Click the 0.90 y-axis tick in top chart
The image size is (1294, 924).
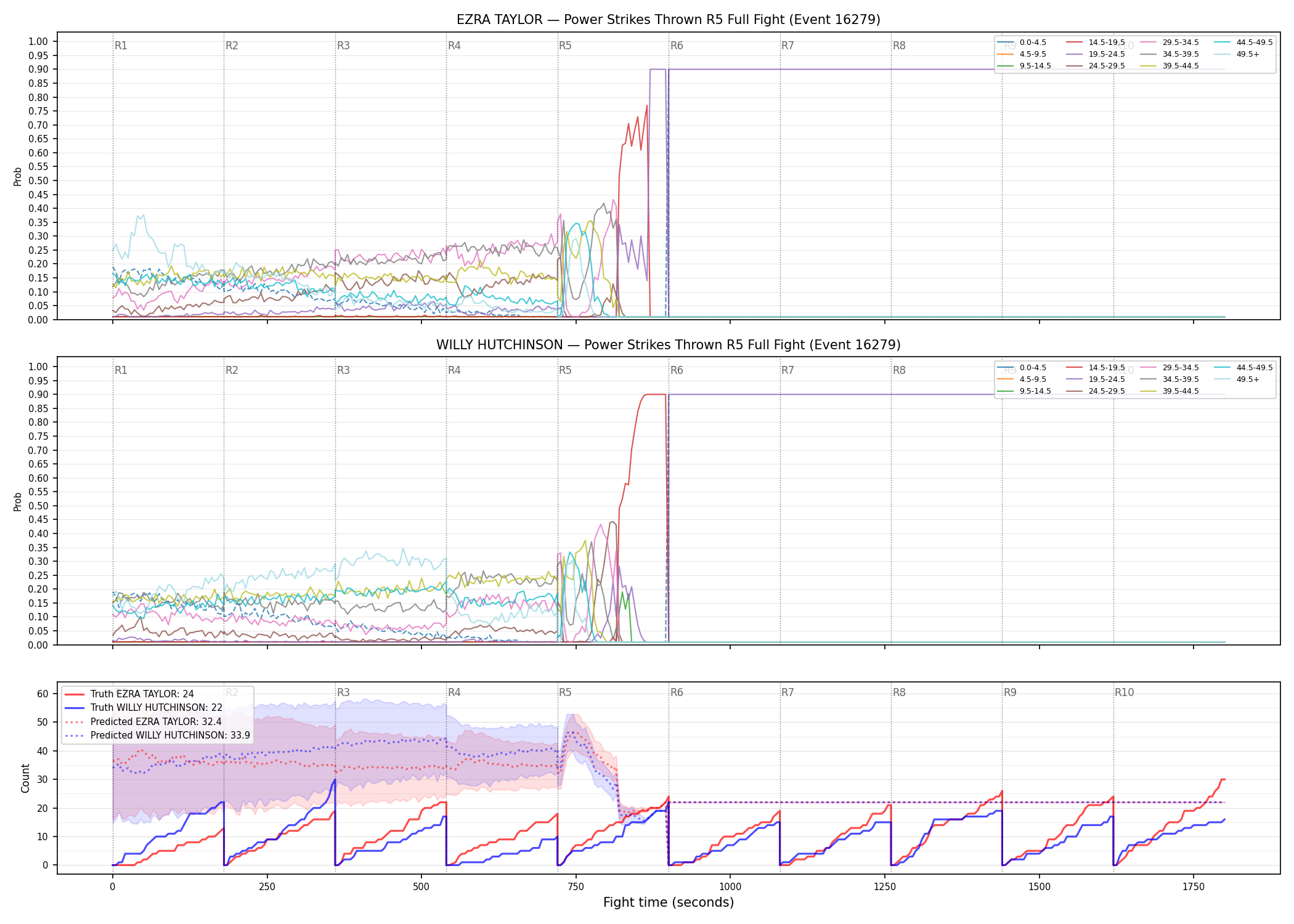(x=38, y=70)
